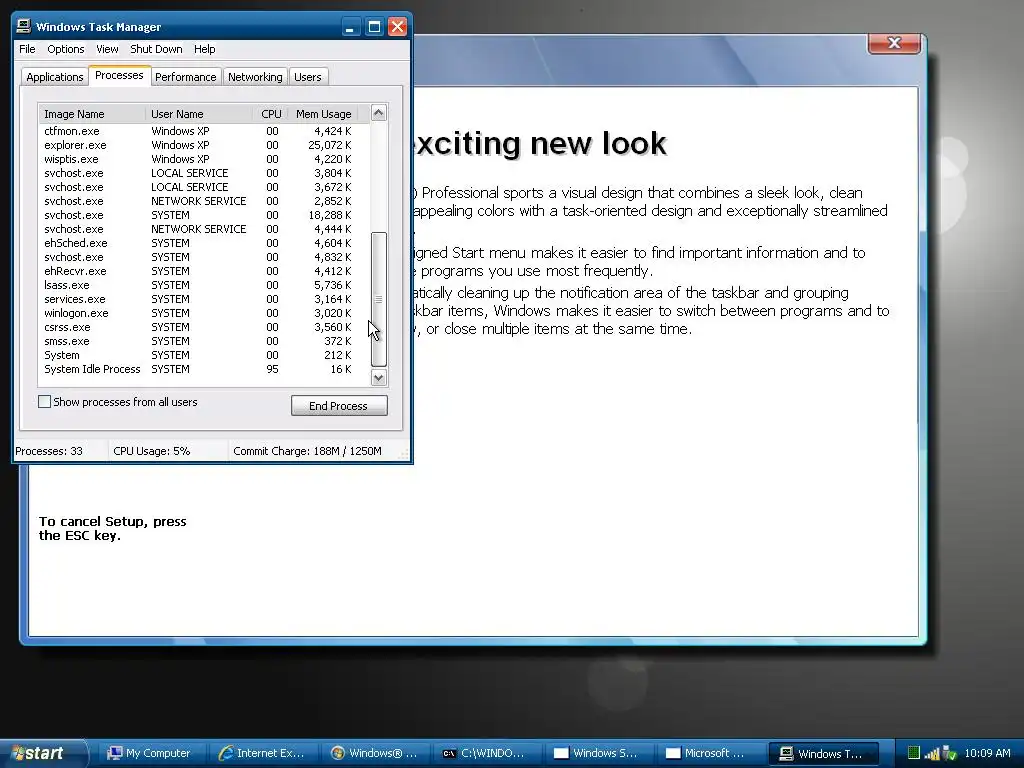Click the process list scroll down arrow
The image size is (1024, 768).
pos(379,377)
